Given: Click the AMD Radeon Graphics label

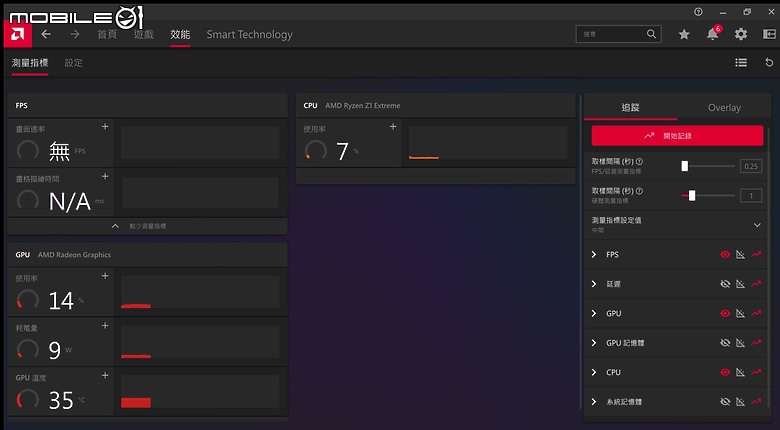Looking at the screenshot, I should point(74,255).
